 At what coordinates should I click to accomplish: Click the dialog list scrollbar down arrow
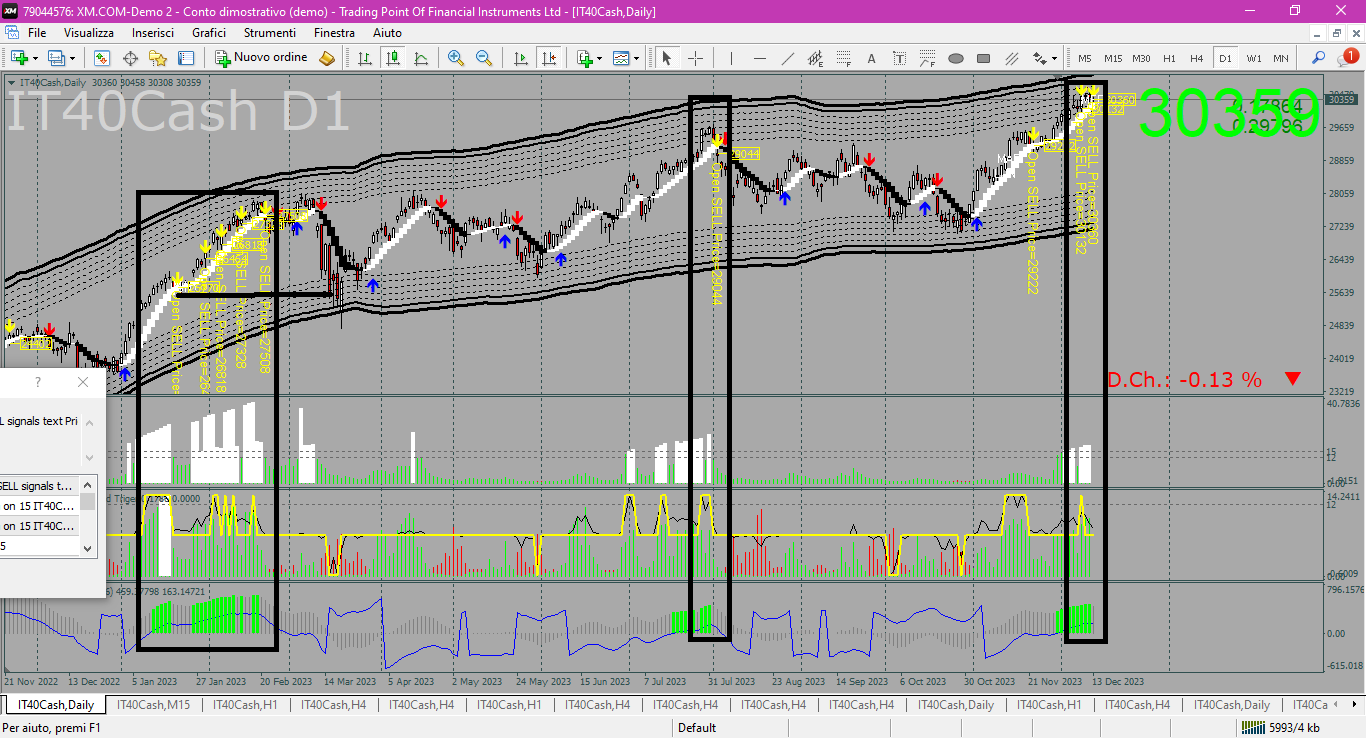(x=88, y=548)
